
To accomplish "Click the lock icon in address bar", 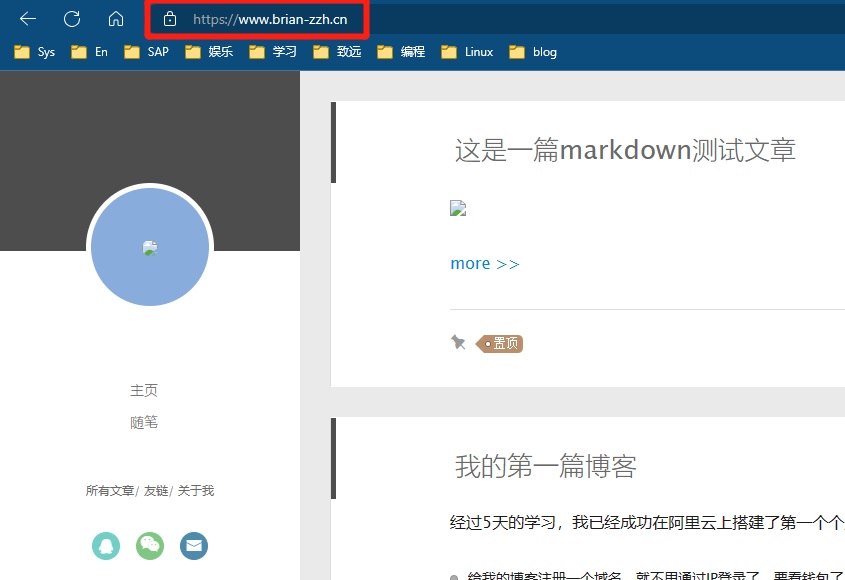I will [x=170, y=19].
